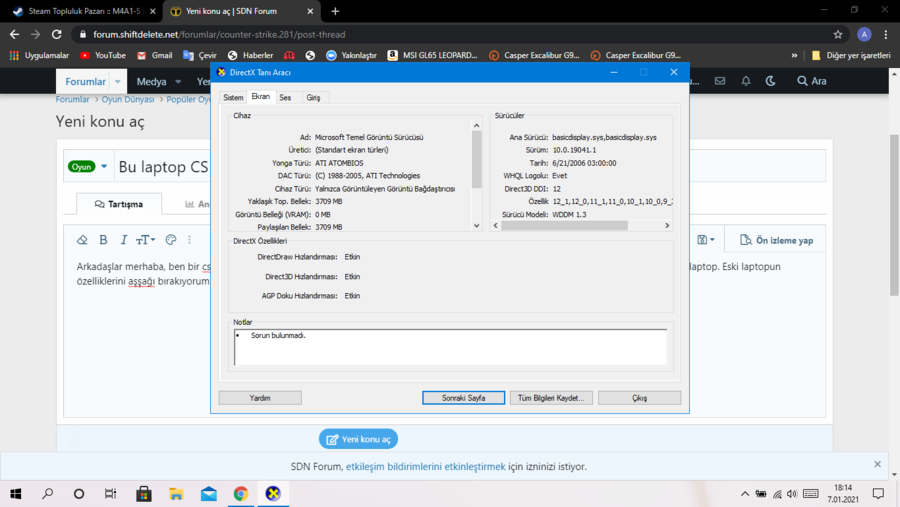Show hidden system tray icons

(744, 494)
